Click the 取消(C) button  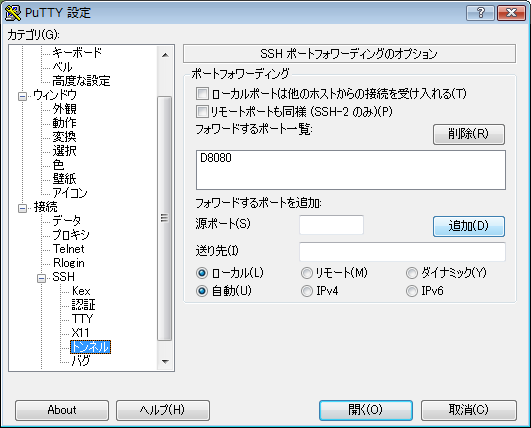(469, 410)
